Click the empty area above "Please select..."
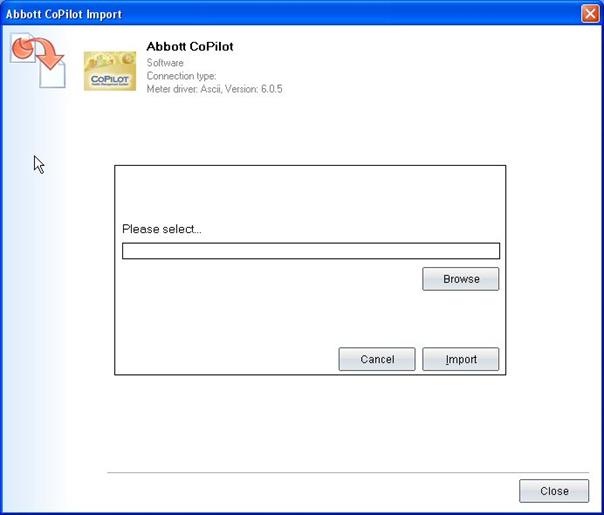The height and width of the screenshot is (515, 604). (x=310, y=195)
